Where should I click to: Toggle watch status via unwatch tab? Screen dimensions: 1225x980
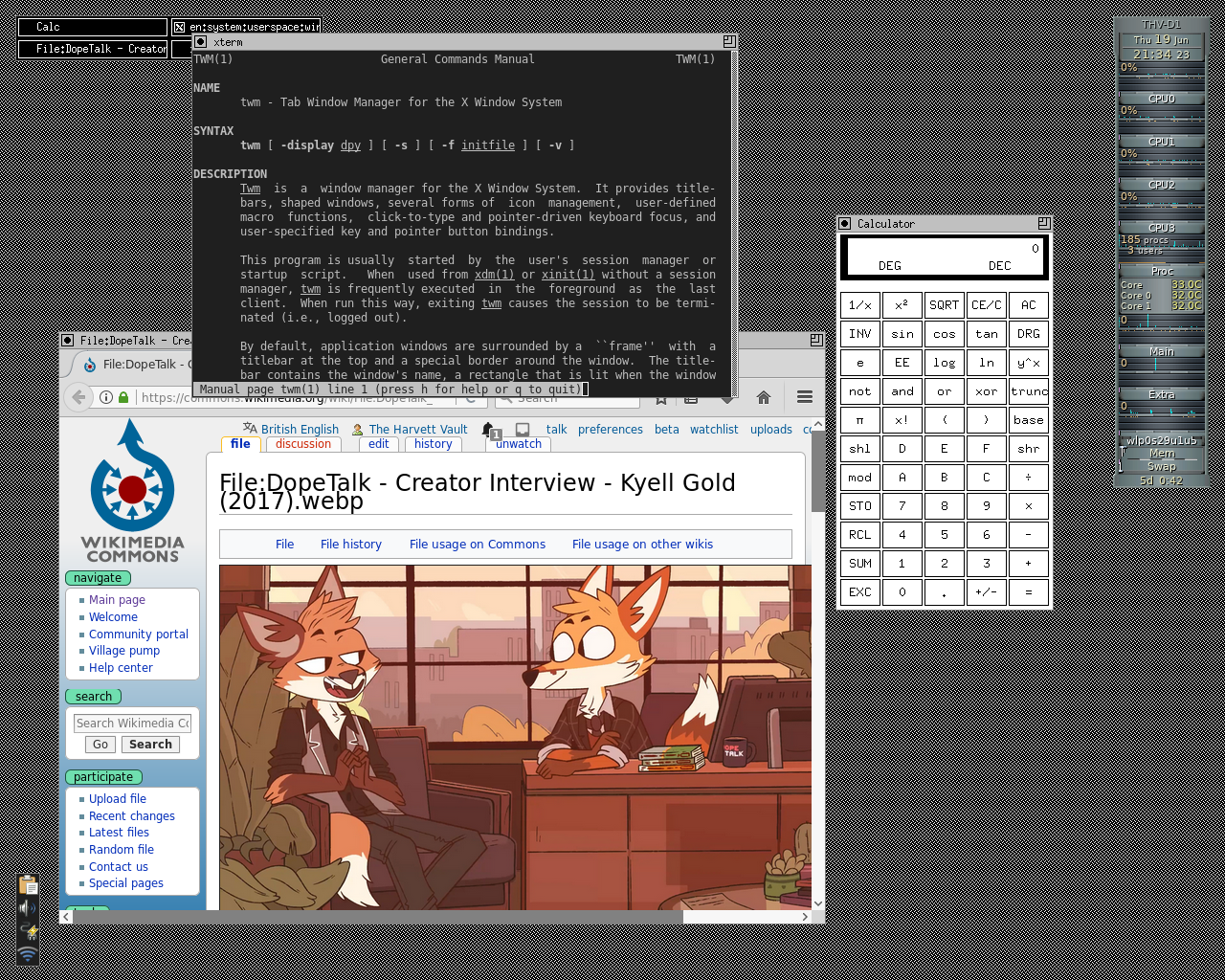tap(519, 444)
